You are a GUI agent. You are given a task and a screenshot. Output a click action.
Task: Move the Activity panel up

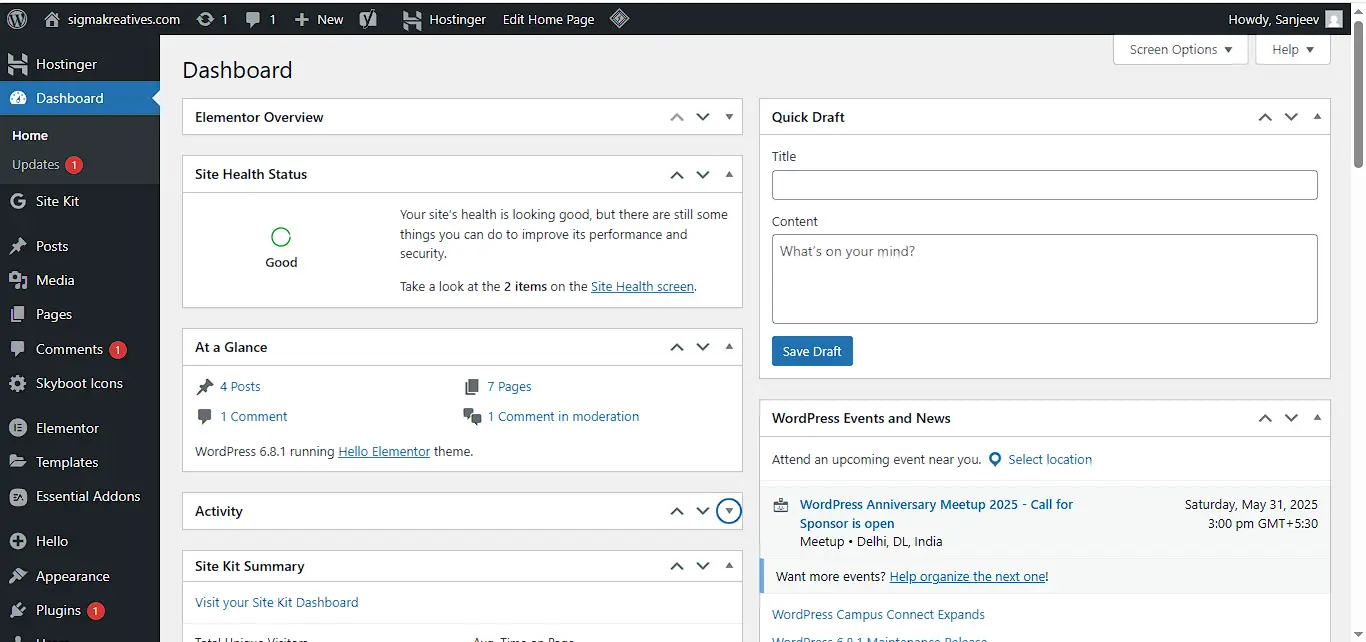point(677,511)
